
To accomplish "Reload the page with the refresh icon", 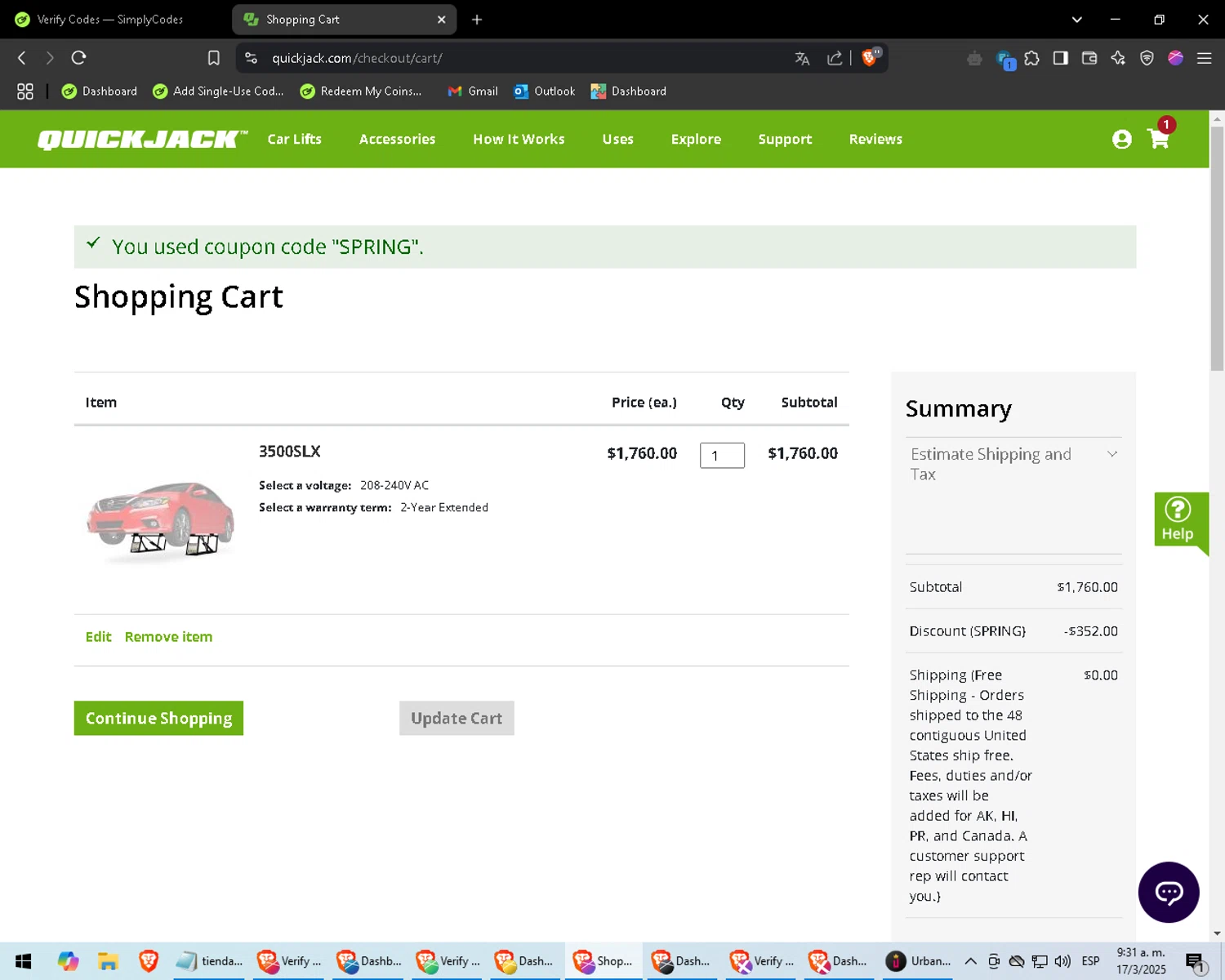I will [78, 58].
